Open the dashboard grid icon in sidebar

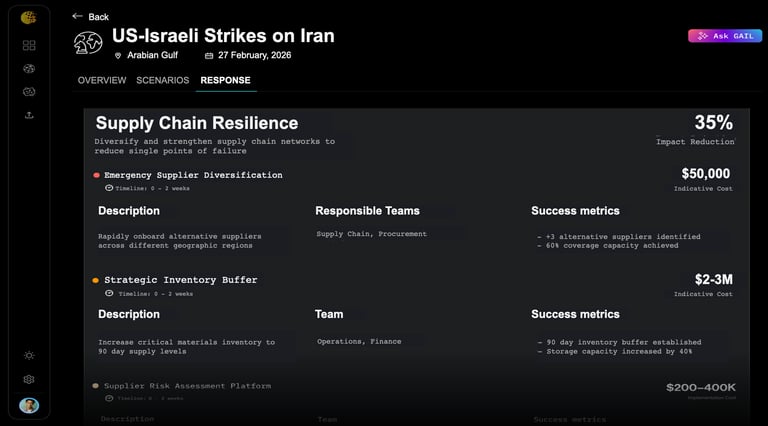point(29,45)
